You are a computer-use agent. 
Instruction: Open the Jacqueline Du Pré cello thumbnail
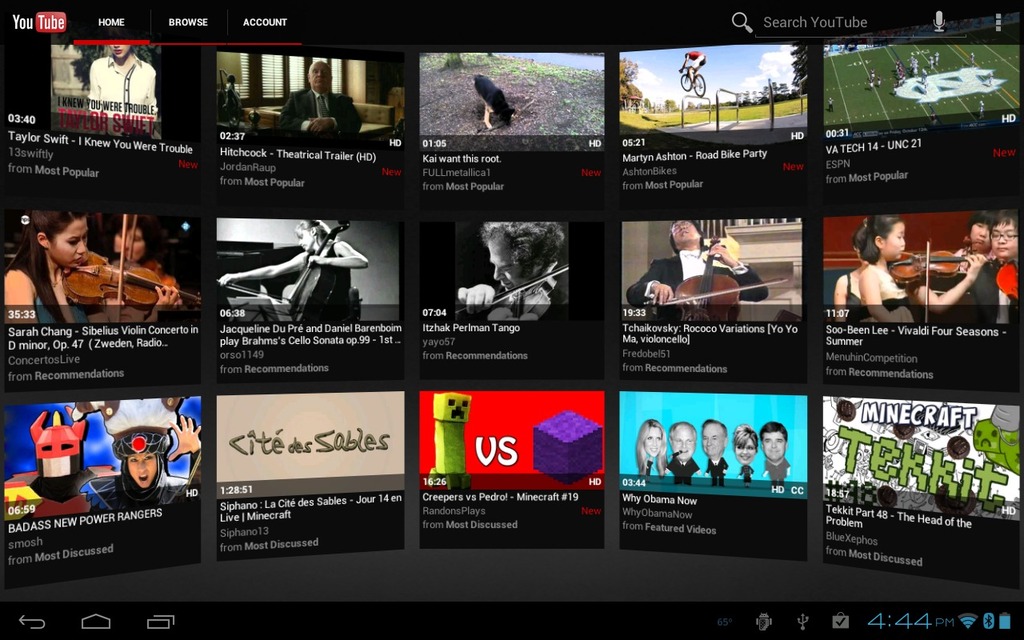(x=310, y=270)
